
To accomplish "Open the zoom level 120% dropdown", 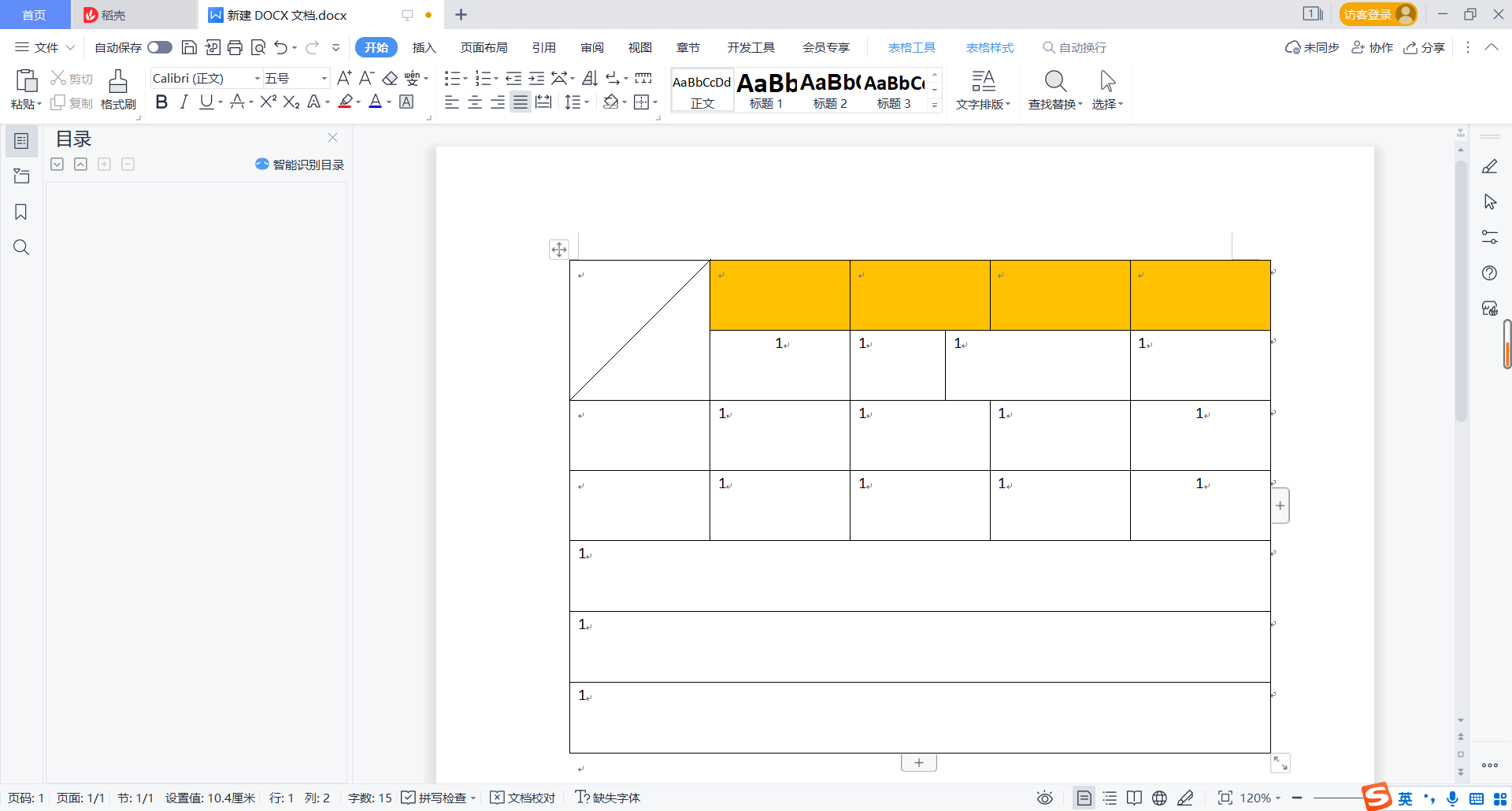I will coord(1260,798).
